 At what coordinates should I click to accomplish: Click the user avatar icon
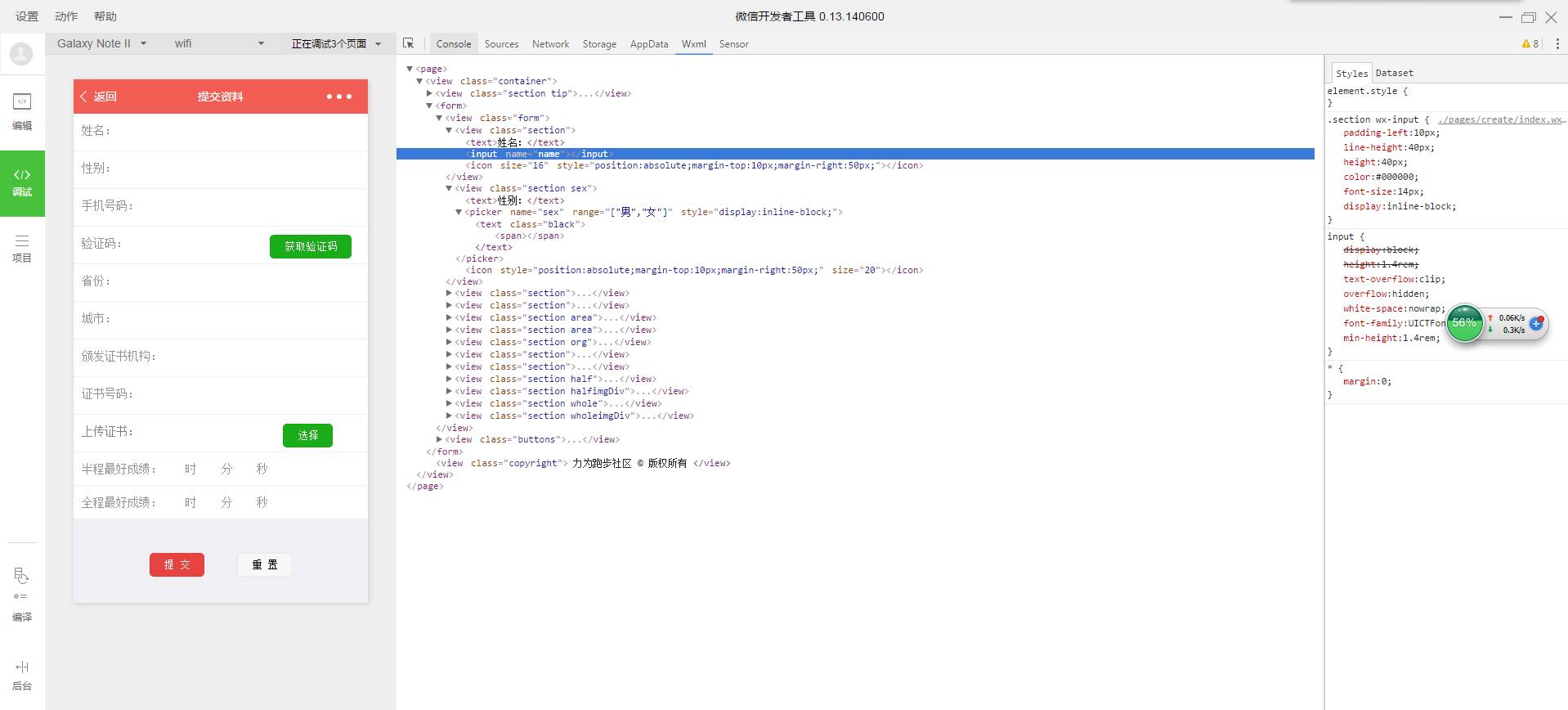tap(21, 54)
